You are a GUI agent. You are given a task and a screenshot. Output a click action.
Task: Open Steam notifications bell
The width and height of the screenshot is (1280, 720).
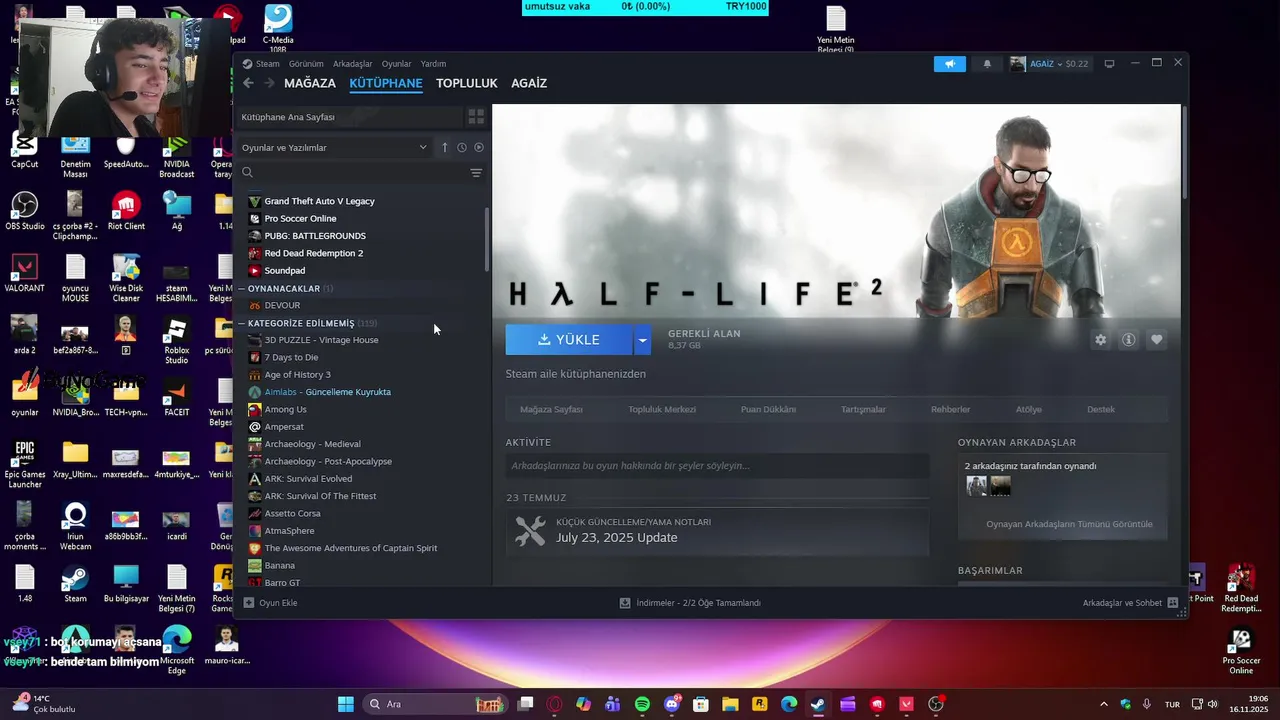(x=987, y=64)
